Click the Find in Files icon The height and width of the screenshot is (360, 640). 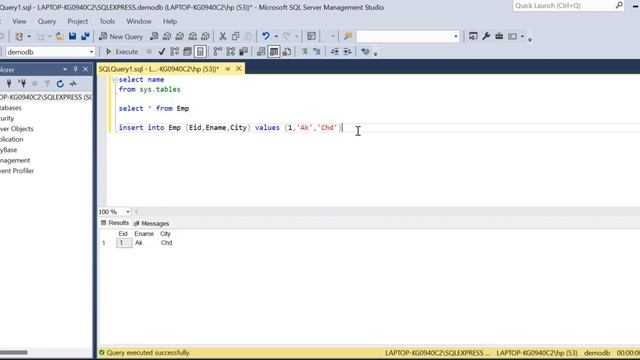click(x=348, y=36)
